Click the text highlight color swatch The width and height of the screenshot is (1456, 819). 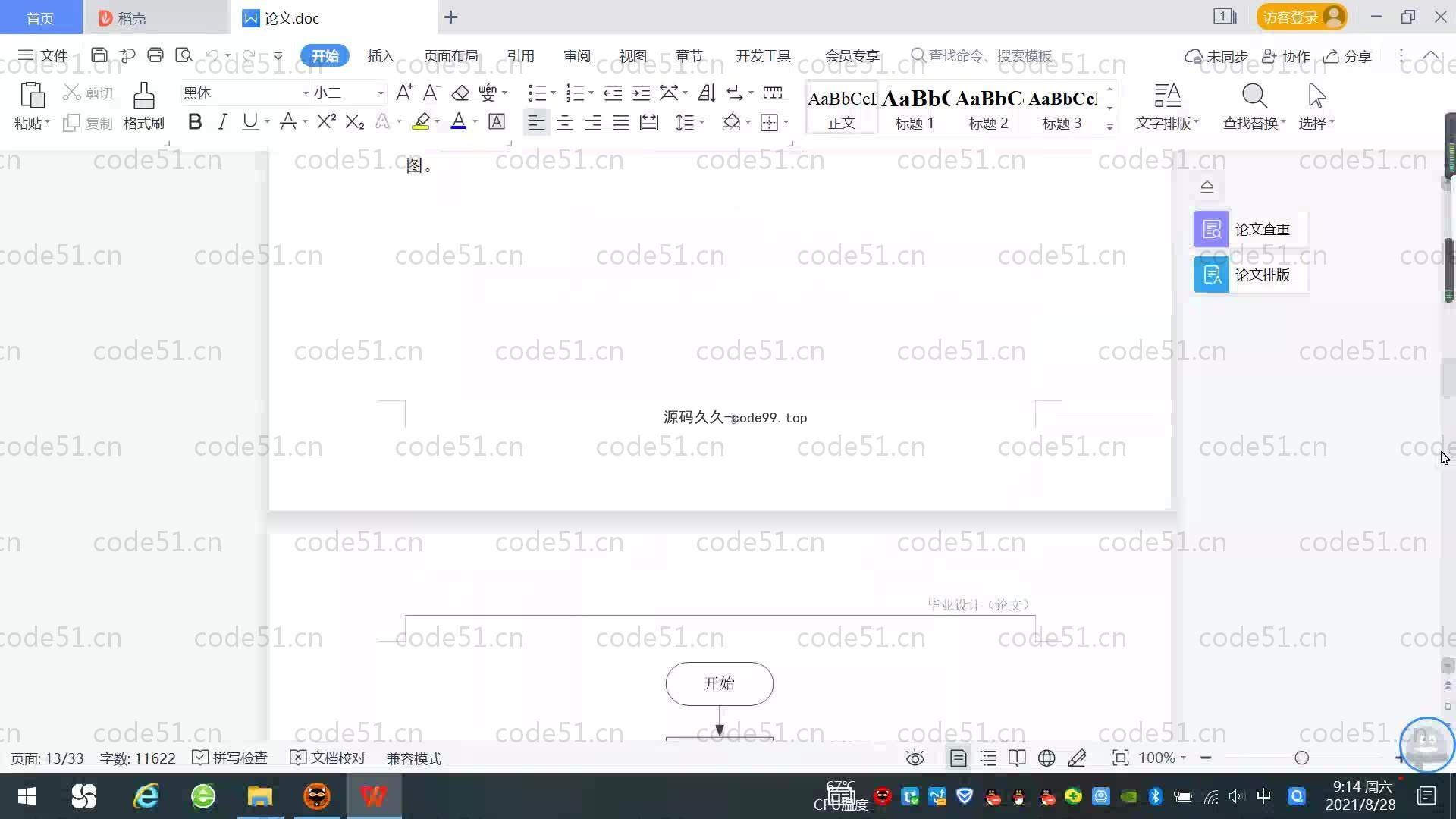tap(421, 121)
